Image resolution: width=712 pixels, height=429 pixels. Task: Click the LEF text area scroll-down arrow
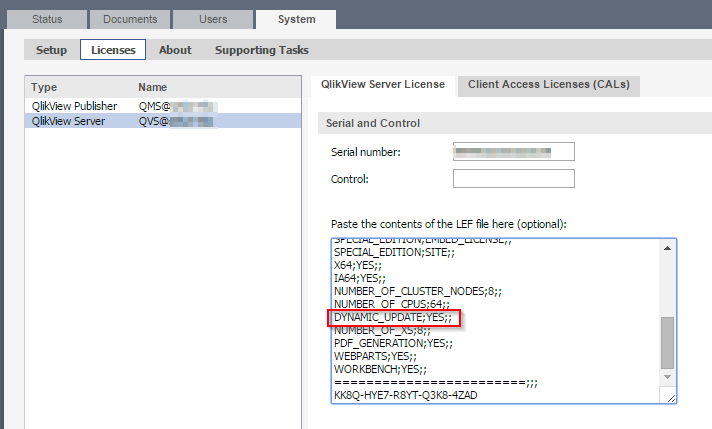(x=667, y=377)
